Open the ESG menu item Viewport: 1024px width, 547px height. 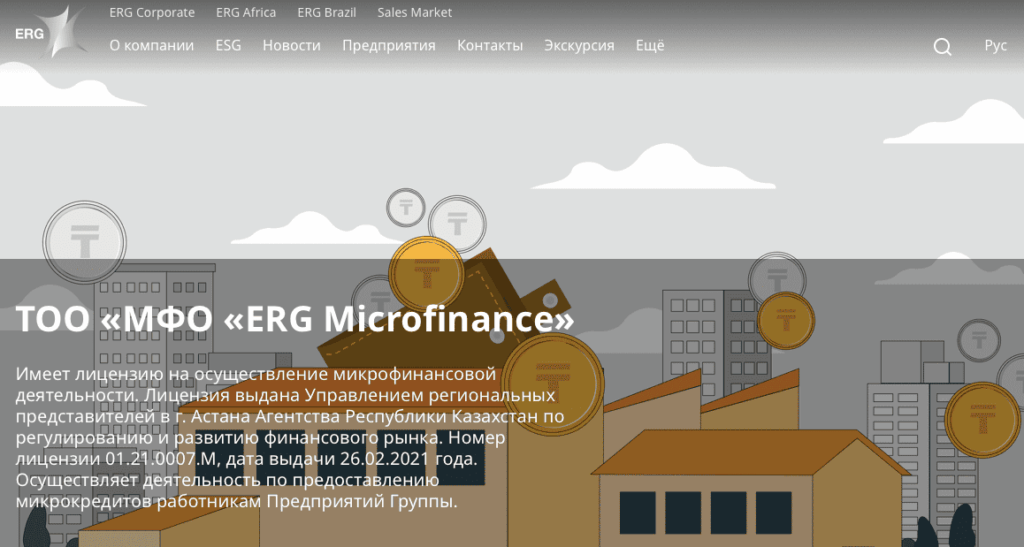pyautogui.click(x=228, y=46)
